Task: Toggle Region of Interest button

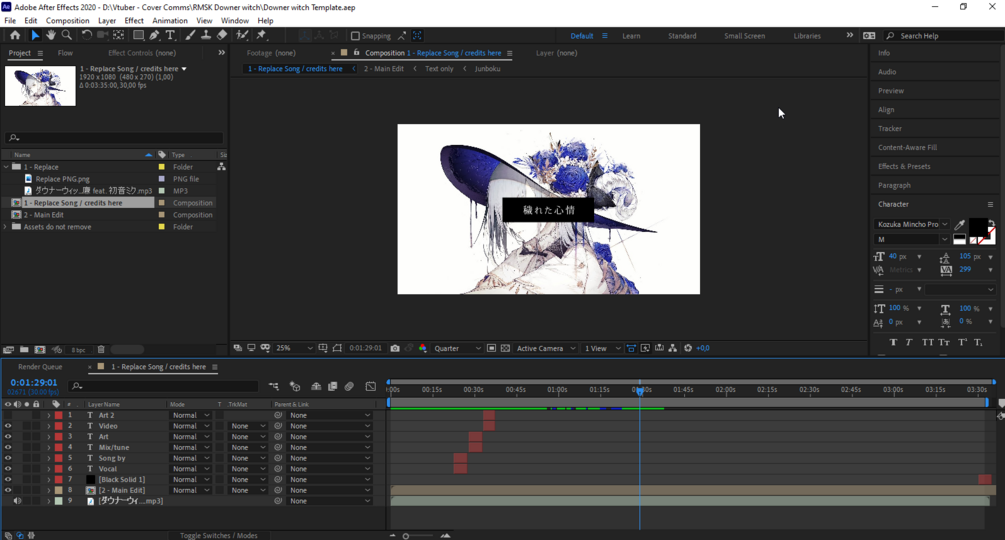Action: tap(491, 348)
